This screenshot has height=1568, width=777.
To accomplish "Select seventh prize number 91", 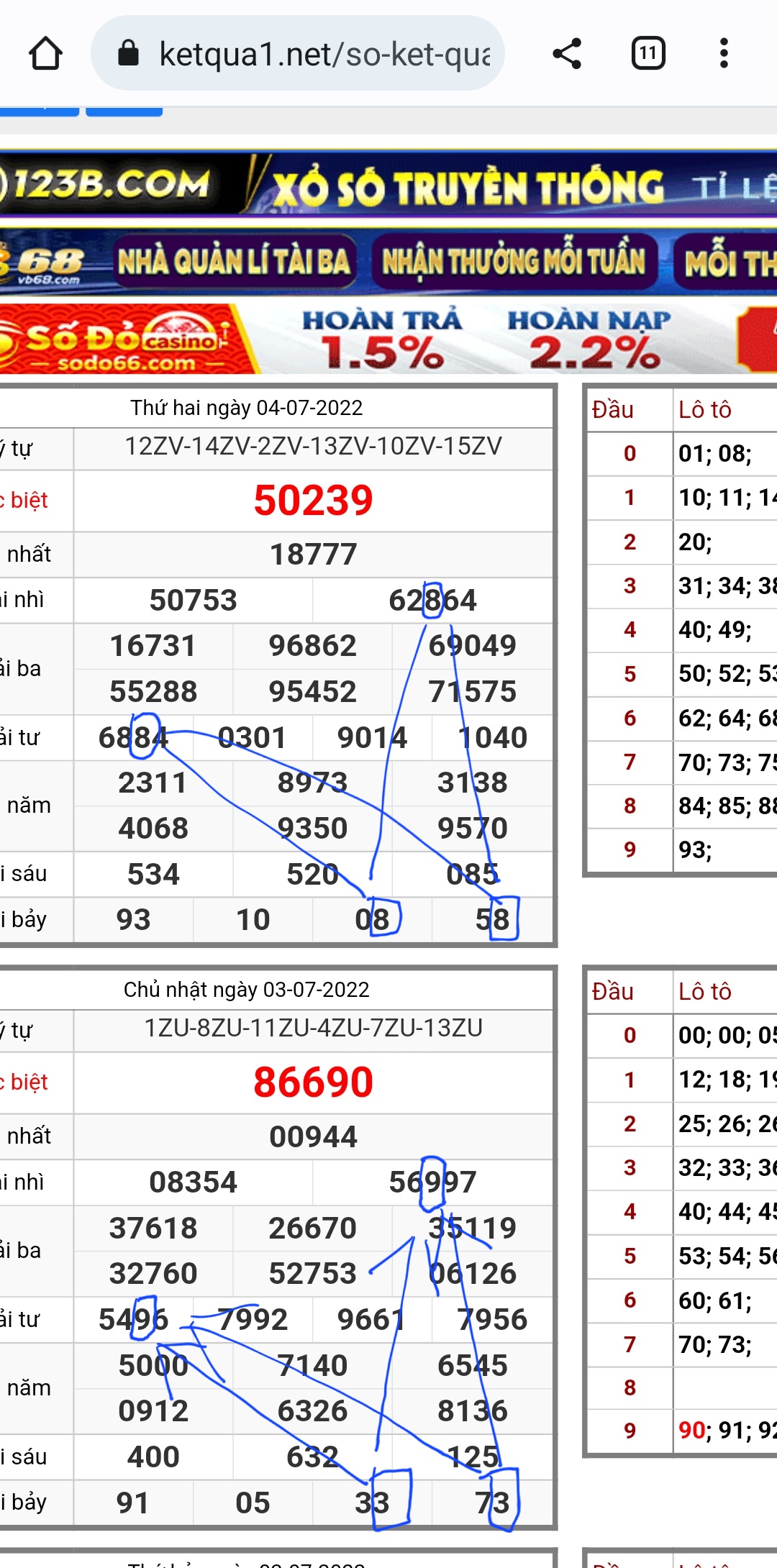I will (134, 1503).
